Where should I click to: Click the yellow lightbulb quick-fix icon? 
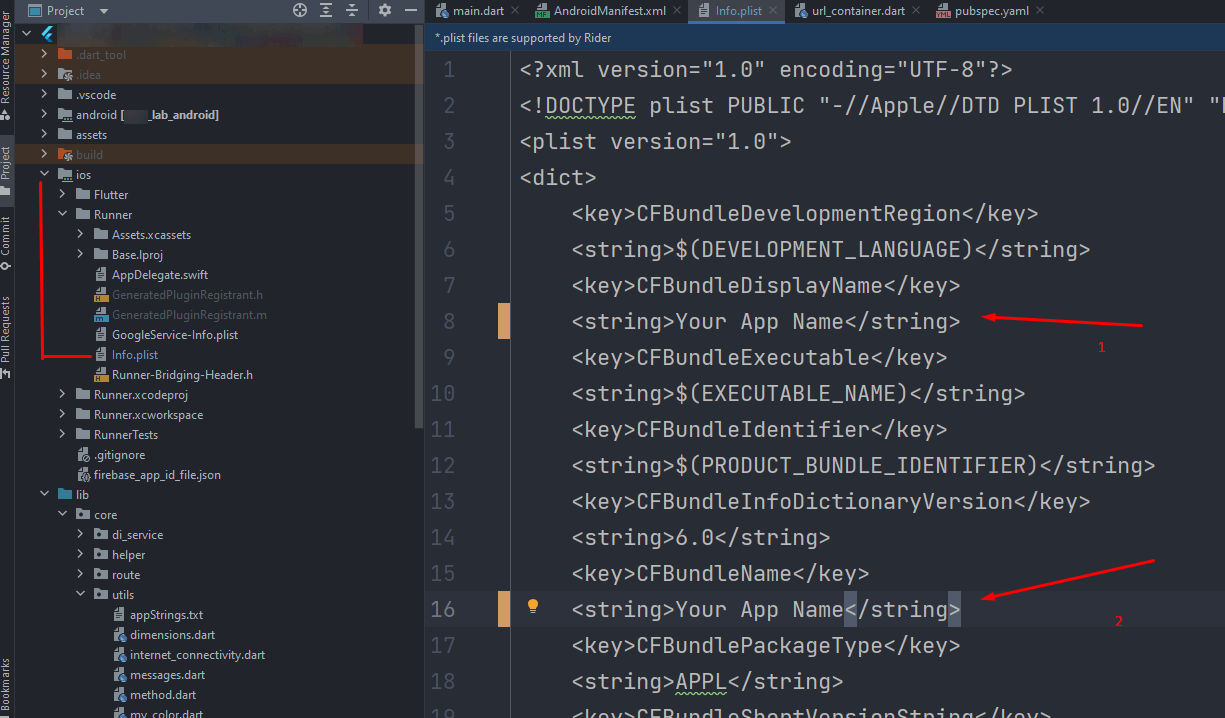(533, 606)
